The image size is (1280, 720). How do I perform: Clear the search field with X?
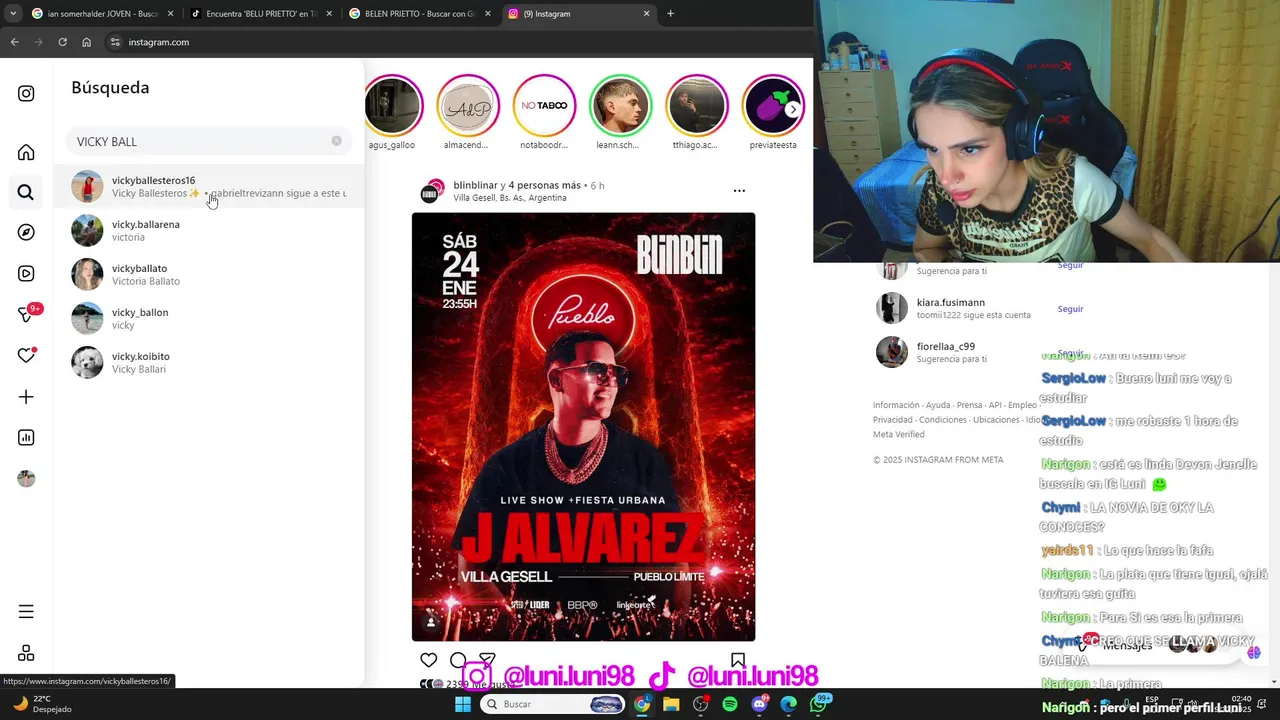[x=337, y=141]
